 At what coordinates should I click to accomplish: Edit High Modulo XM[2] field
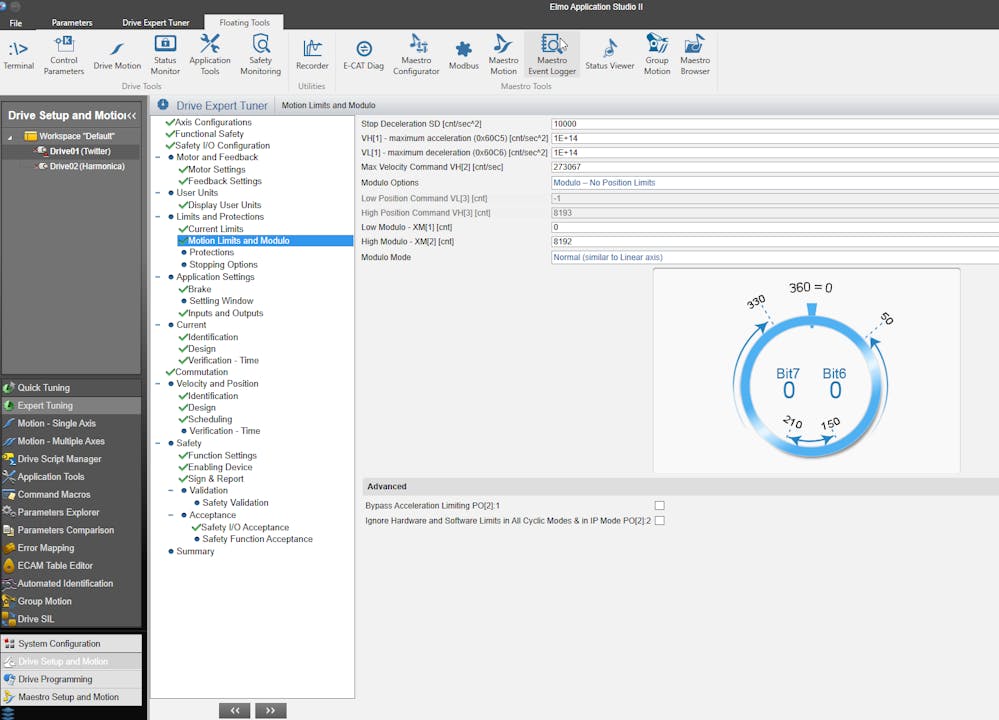pyautogui.click(x=775, y=241)
